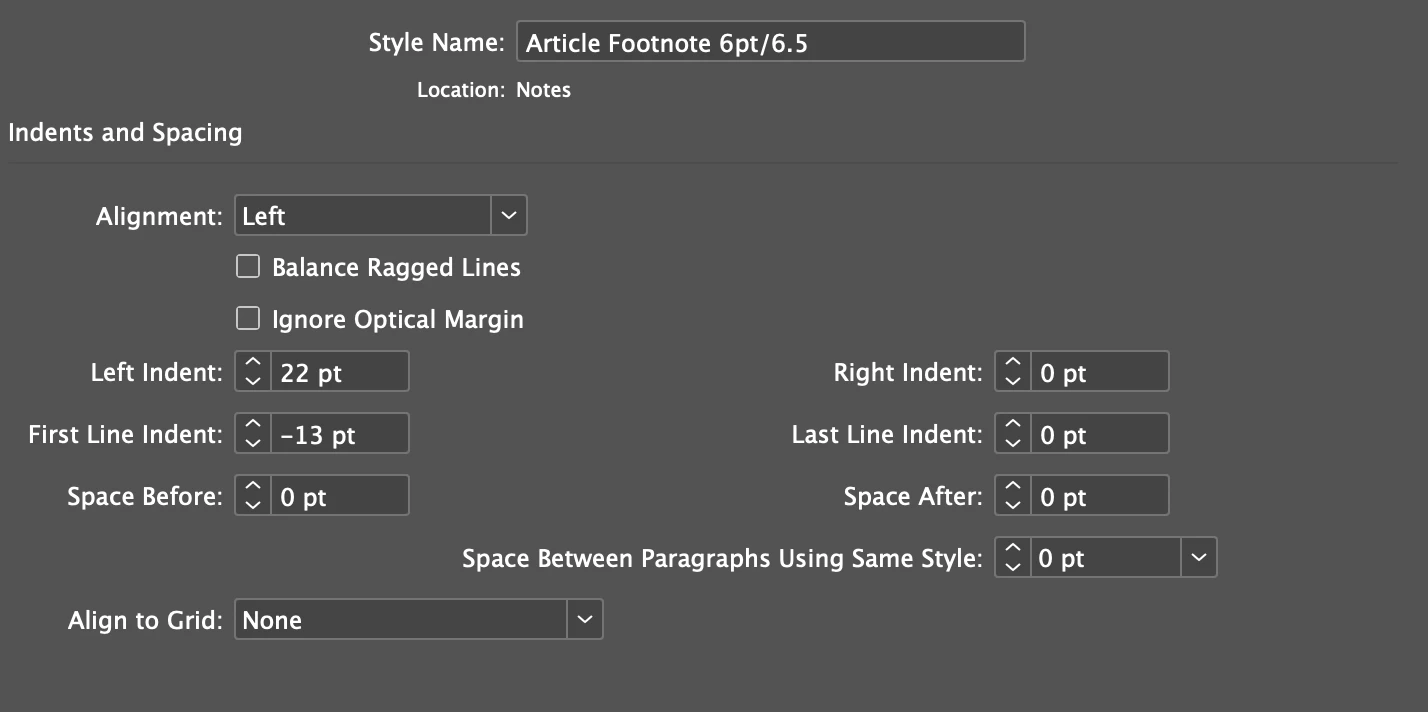The image size is (1428, 712).
Task: Click the Style Name text field
Action: click(x=770, y=43)
